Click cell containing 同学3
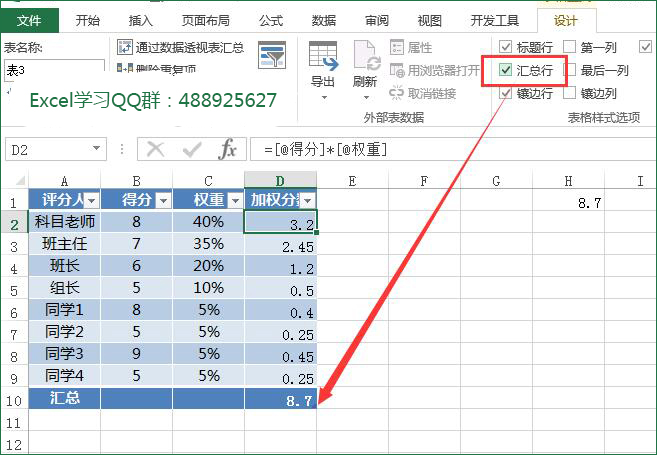 [x=65, y=354]
